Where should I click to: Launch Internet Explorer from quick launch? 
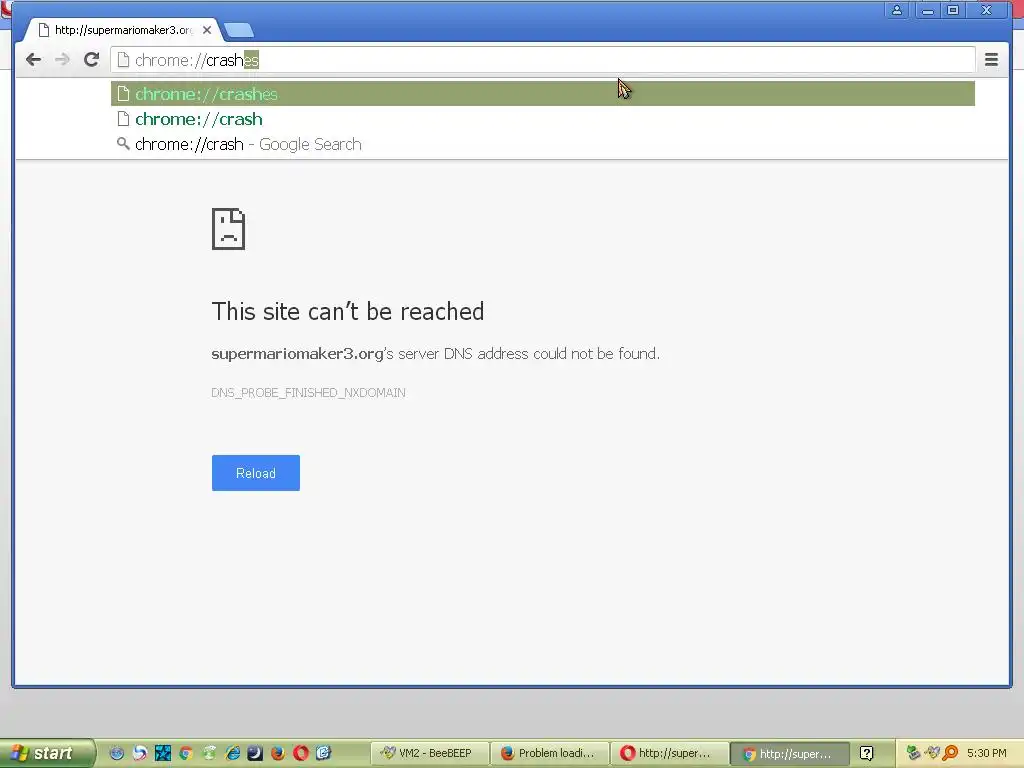click(x=232, y=753)
